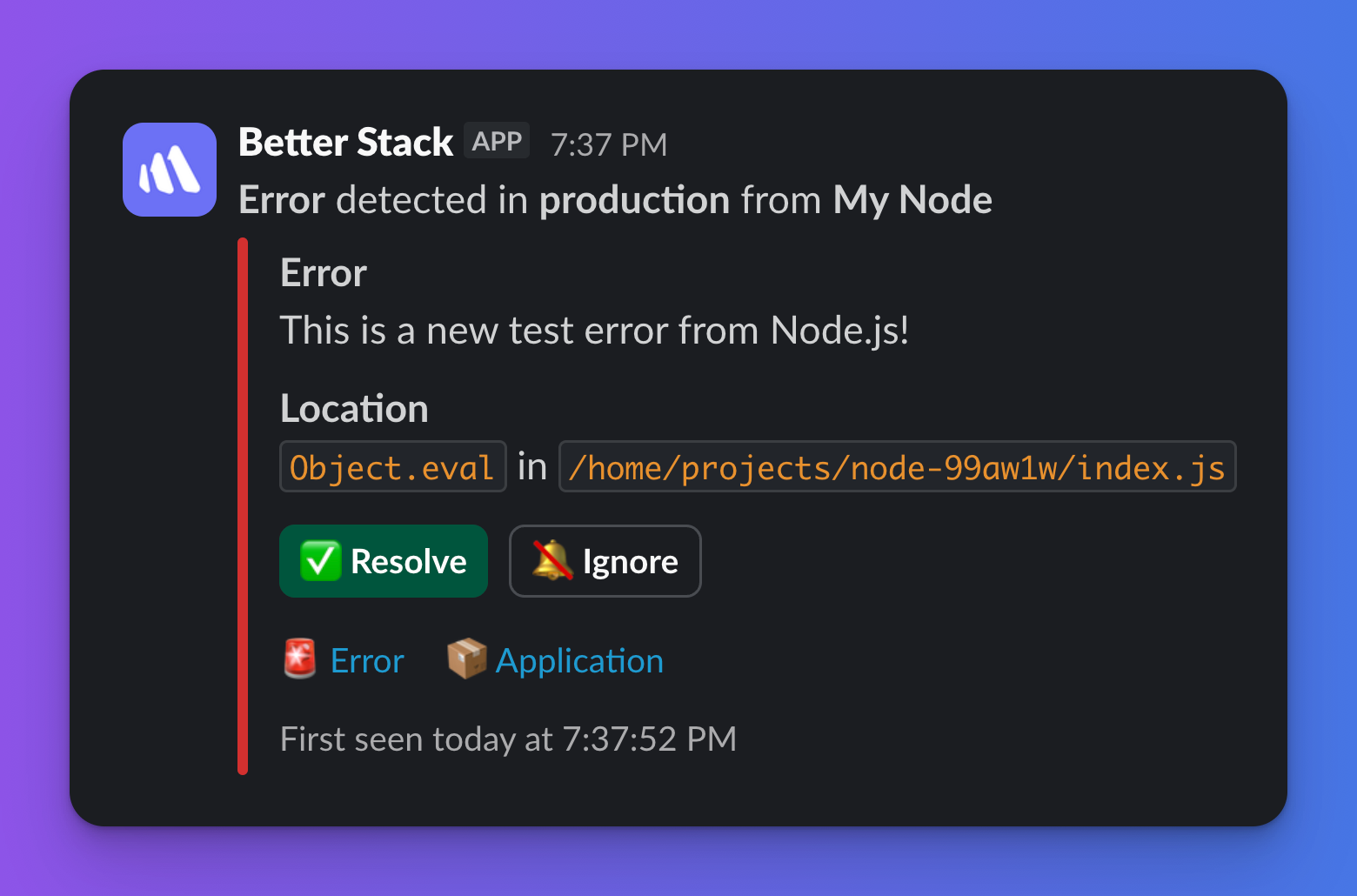Screen dimensions: 1357x896
Task: Resolve the error with the green button
Action: coord(384,561)
